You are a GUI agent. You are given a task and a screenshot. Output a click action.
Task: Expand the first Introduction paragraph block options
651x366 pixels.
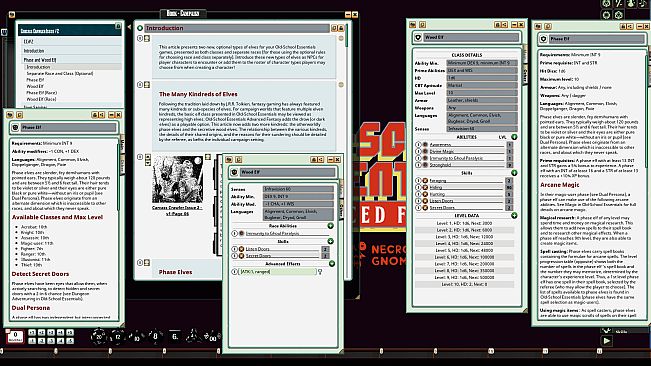(x=140, y=38)
